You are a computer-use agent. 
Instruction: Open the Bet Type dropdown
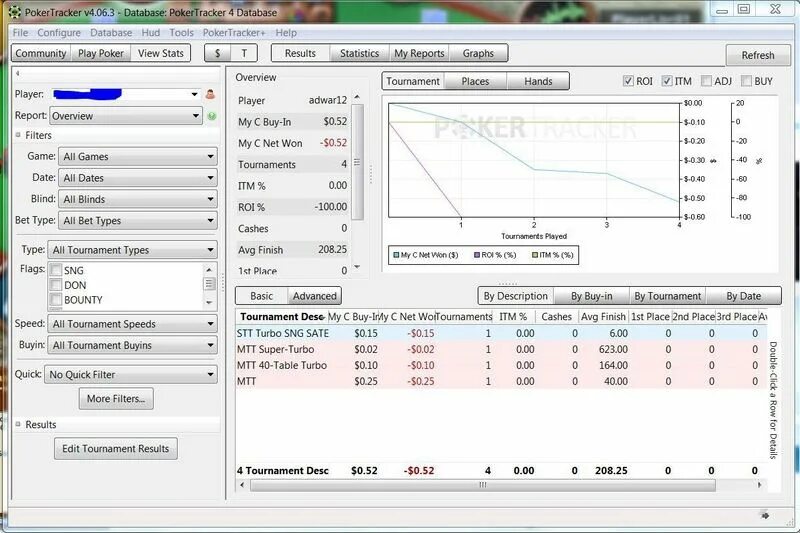click(138, 221)
